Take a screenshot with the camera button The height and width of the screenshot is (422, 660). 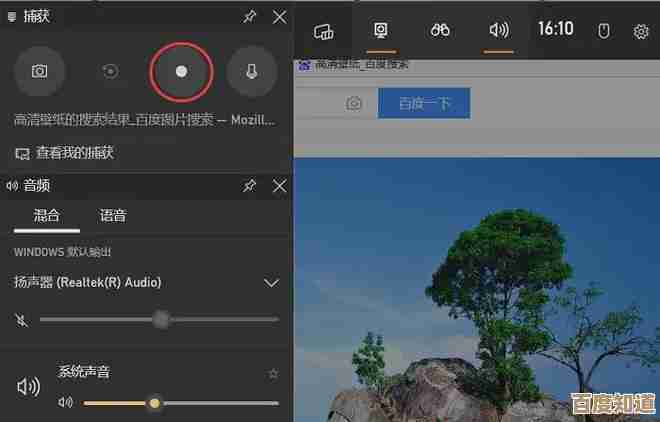coord(40,71)
